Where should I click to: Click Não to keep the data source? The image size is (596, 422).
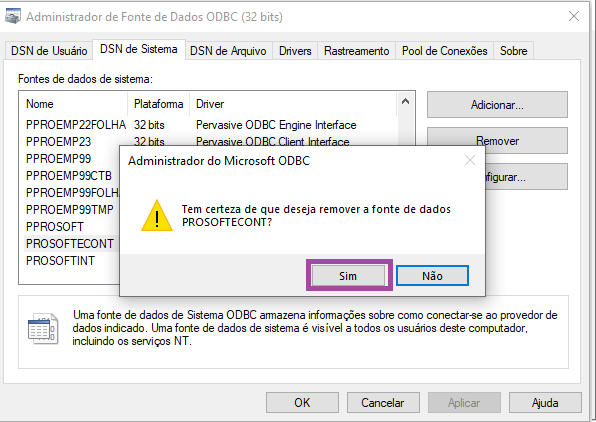click(x=432, y=276)
